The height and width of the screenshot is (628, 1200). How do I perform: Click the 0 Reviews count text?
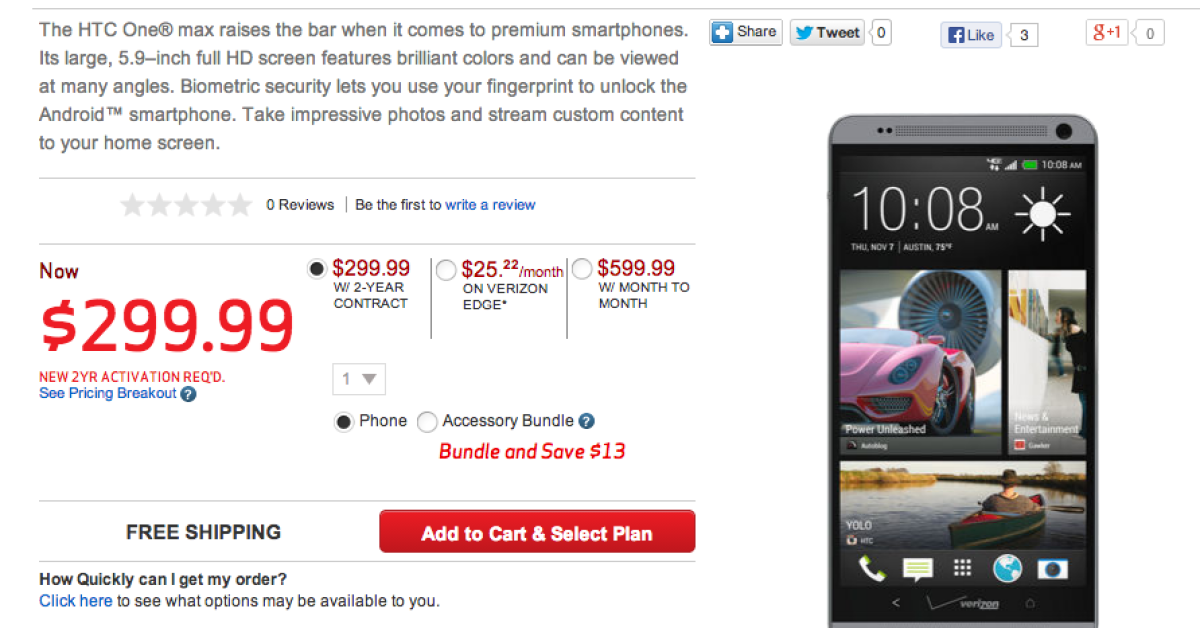point(300,205)
